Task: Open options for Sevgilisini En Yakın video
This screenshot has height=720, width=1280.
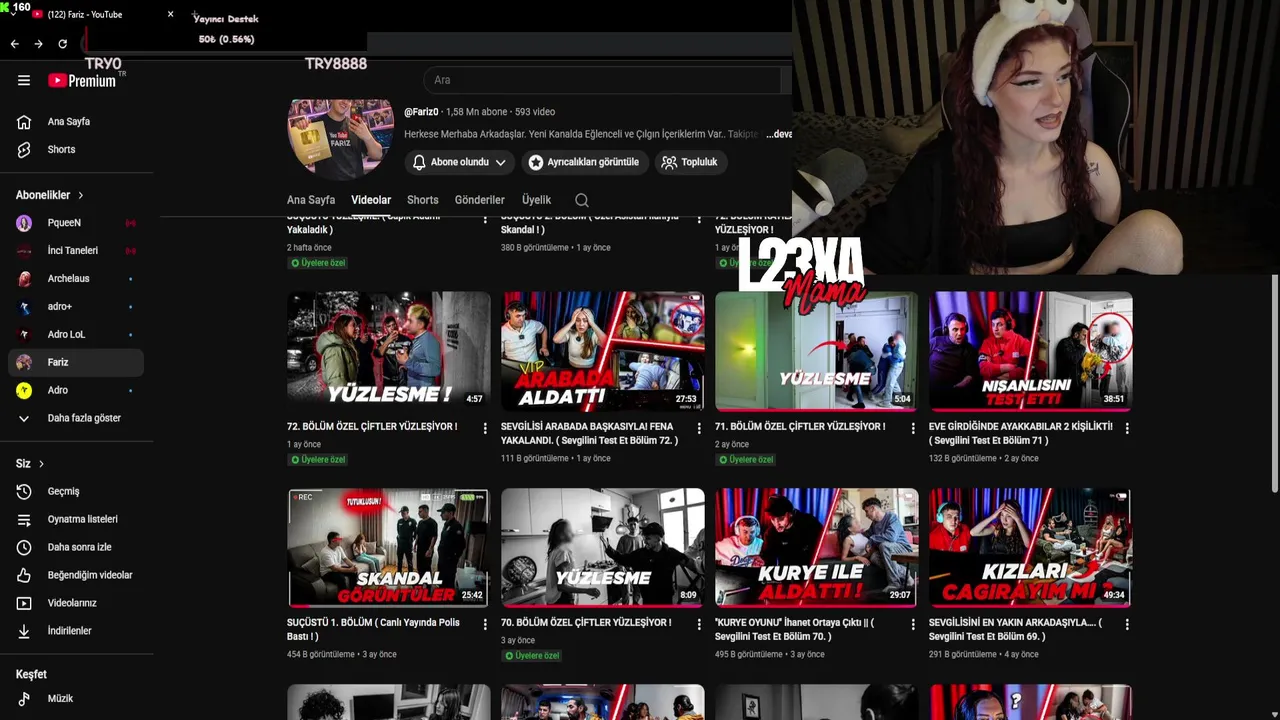Action: pos(1127,624)
